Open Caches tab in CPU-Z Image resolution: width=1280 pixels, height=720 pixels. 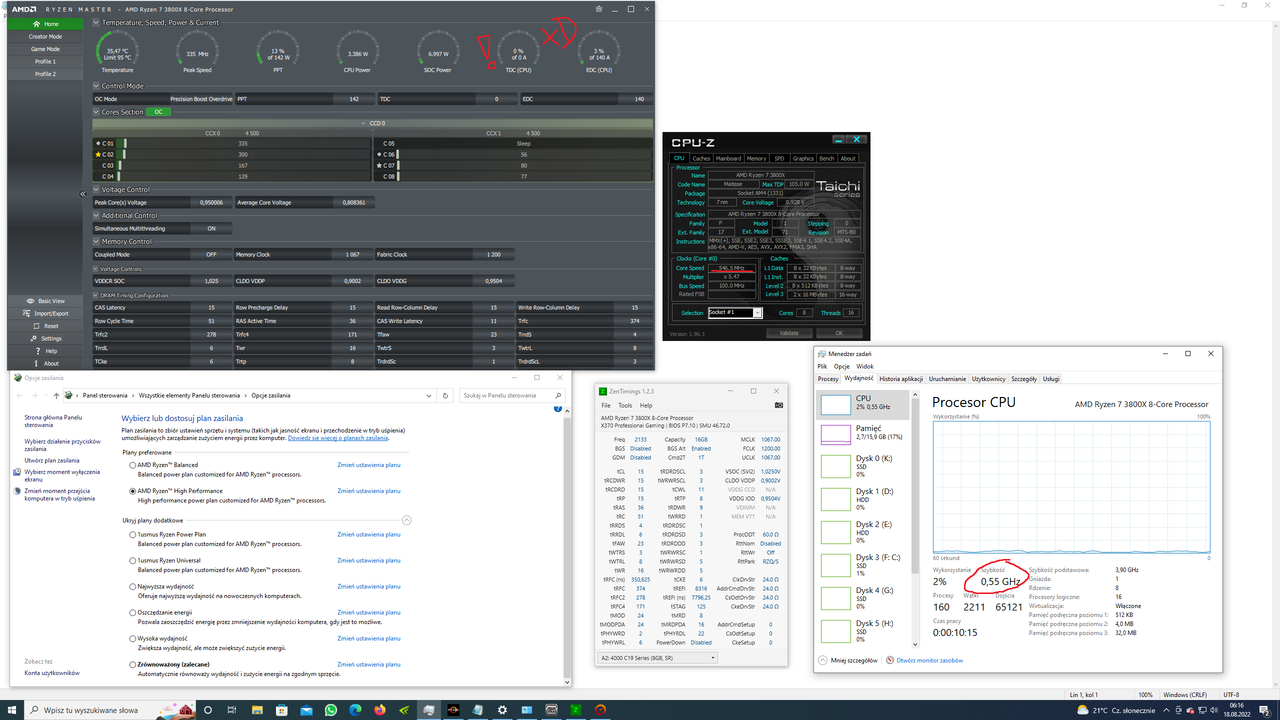pos(701,158)
